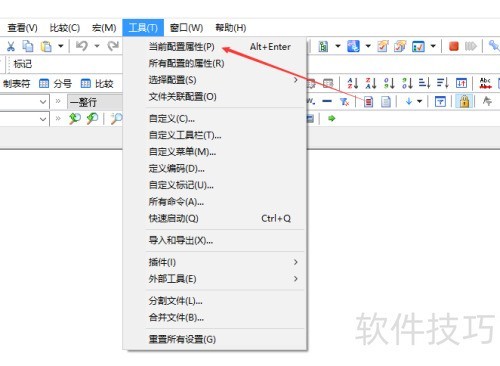Open the upper filter combo box dropdown

43,101
